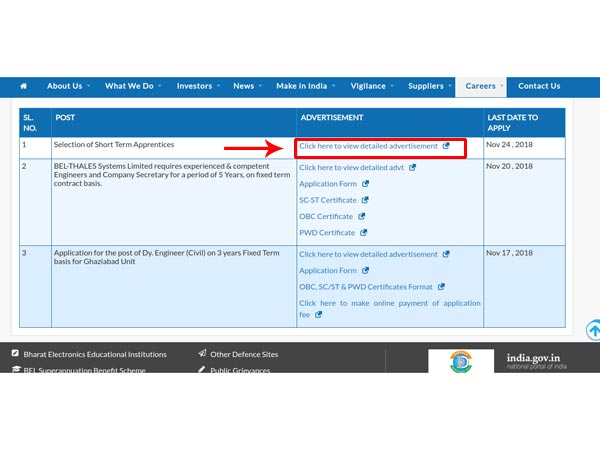This screenshot has width=600, height=450.
Task: Expand the What We Do dropdown arrow
Action: point(160,86)
